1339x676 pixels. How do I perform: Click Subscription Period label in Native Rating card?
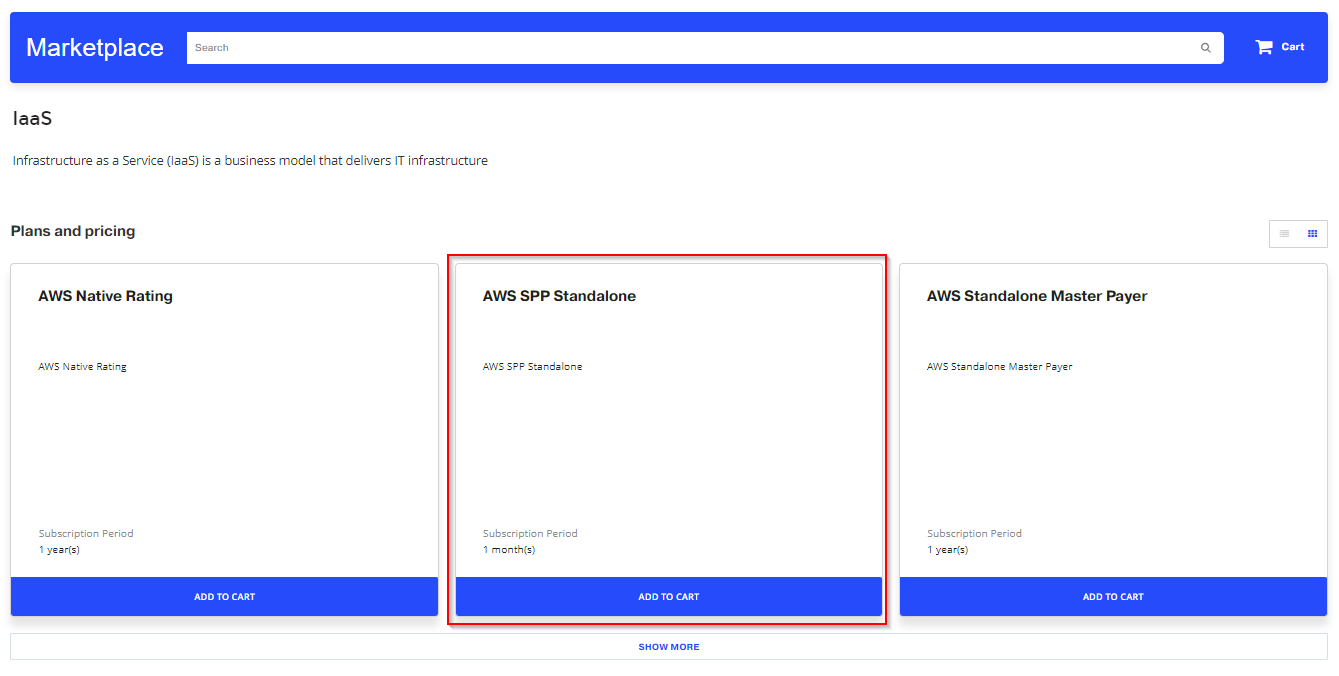tap(86, 534)
